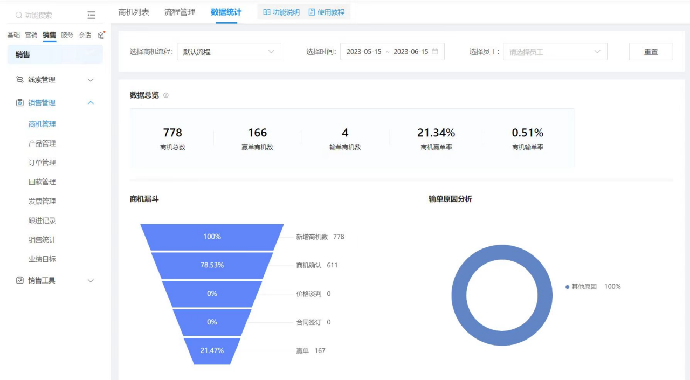
Task: Select the 数据统计 tab
Action: 226,12
